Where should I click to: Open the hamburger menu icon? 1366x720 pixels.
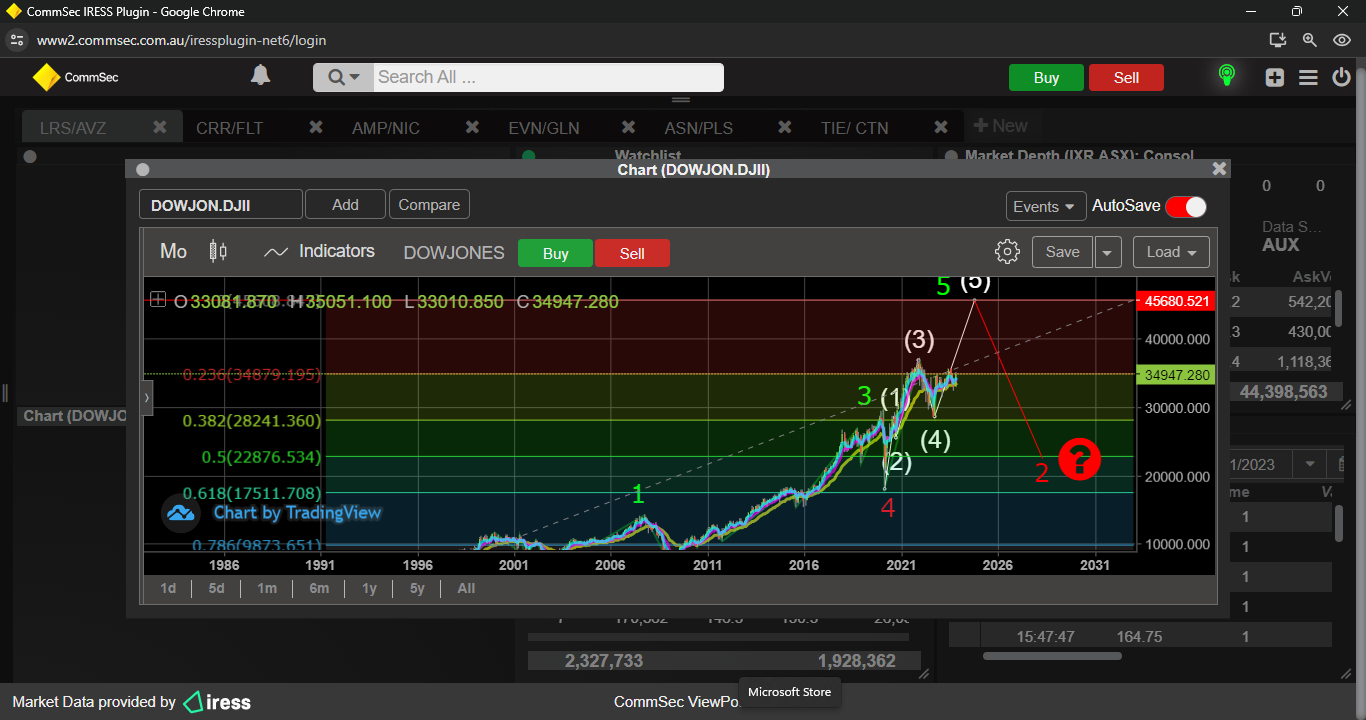1308,78
